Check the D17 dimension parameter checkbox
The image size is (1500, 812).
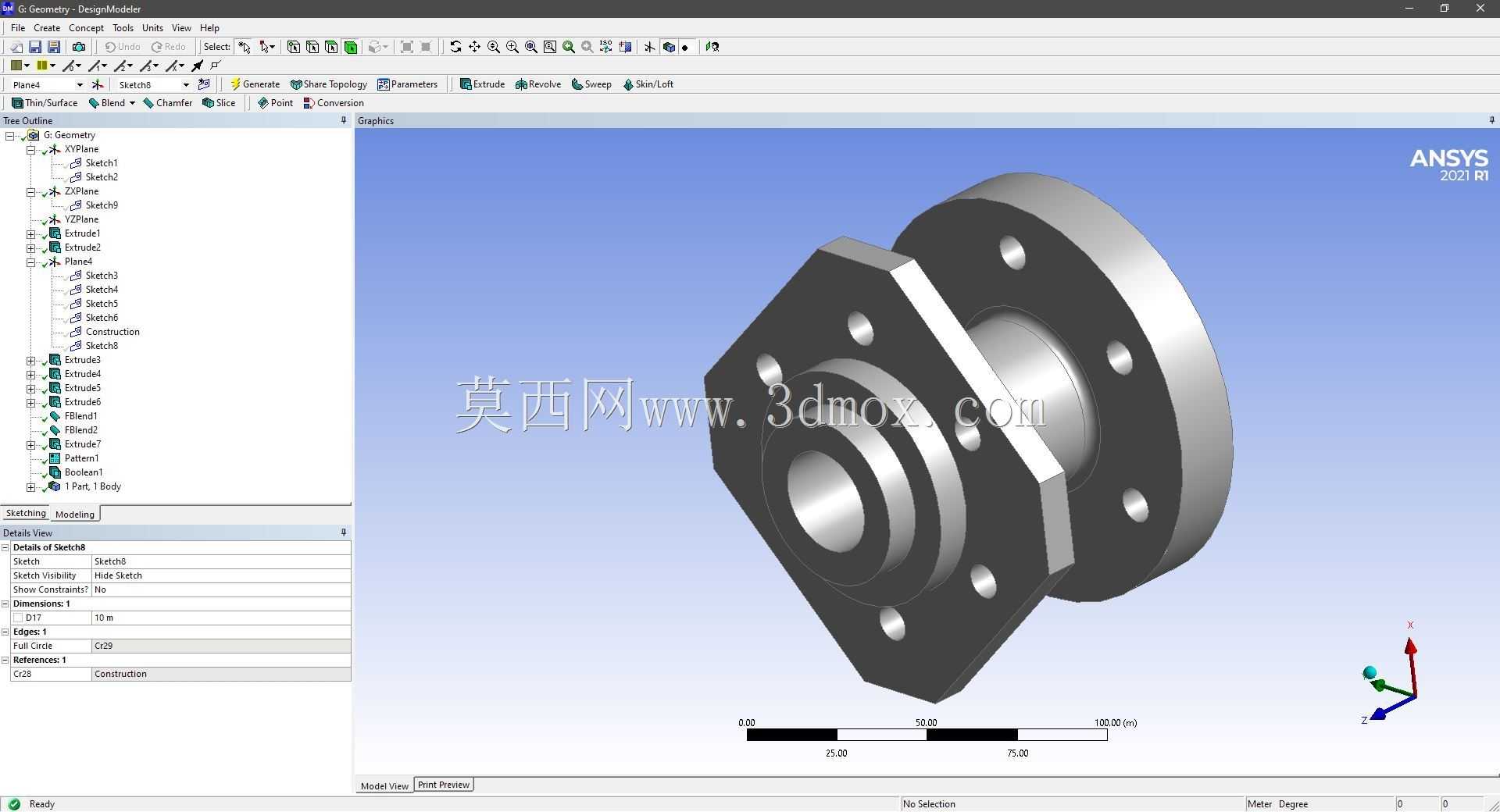point(18,618)
